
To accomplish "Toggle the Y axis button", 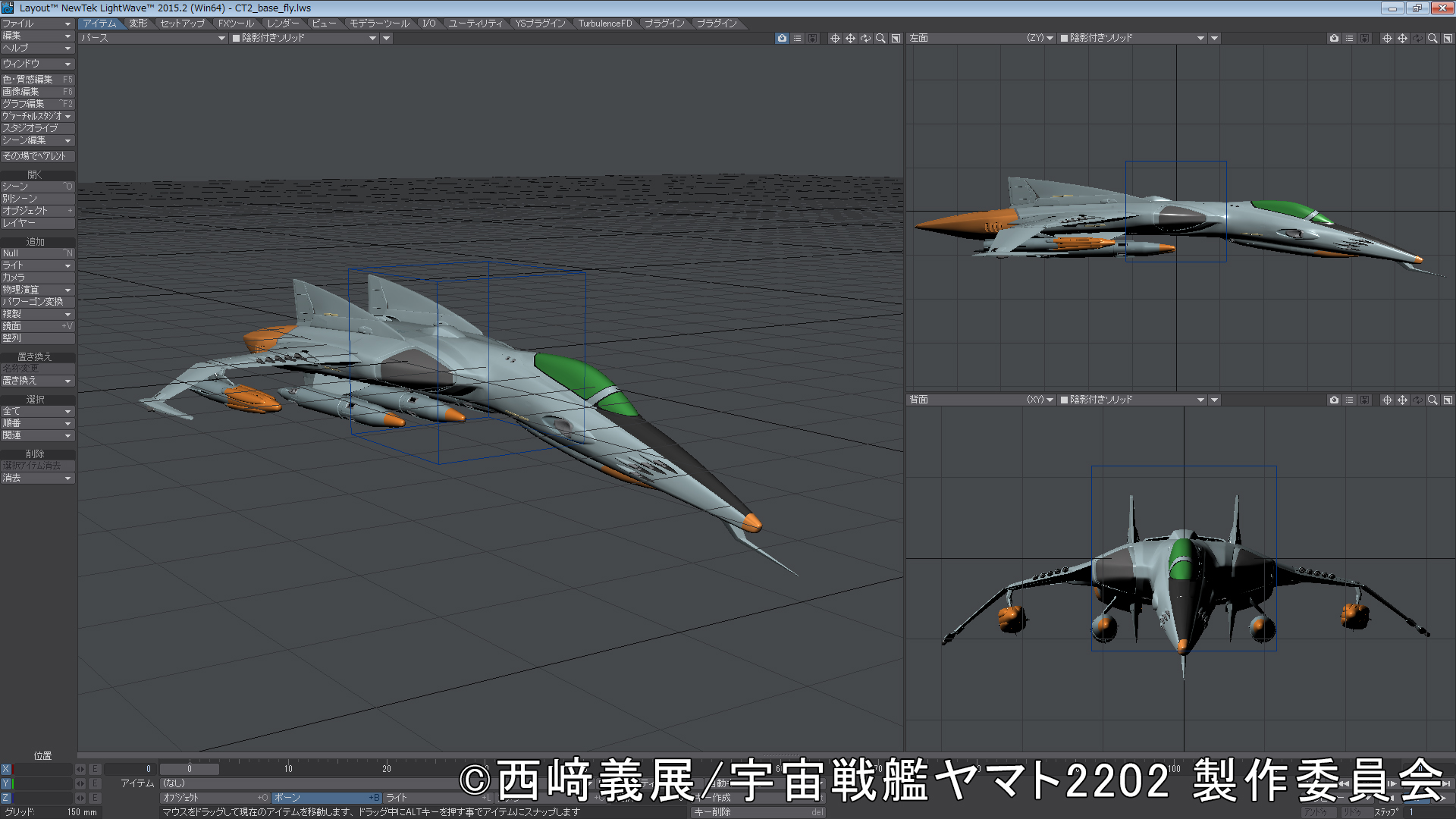I will (x=7, y=783).
